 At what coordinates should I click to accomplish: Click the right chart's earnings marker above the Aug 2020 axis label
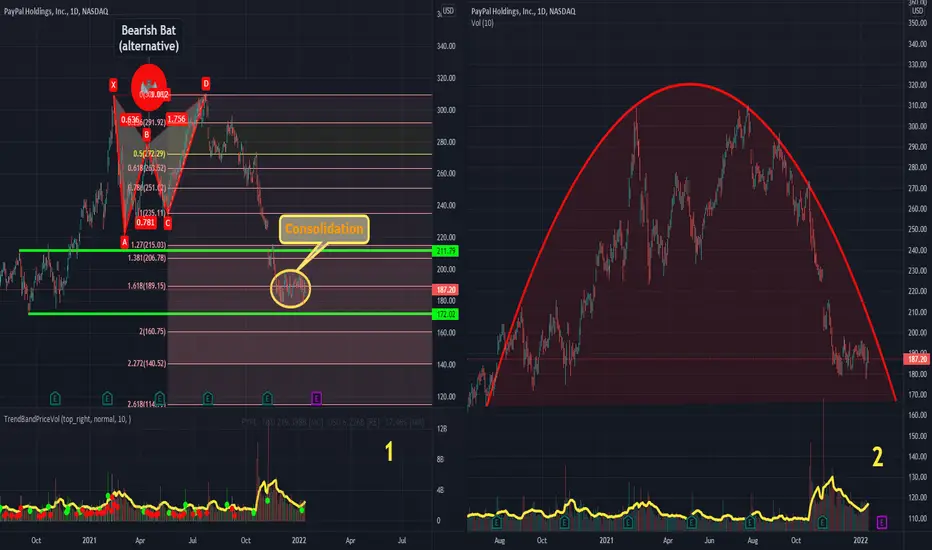[497, 523]
